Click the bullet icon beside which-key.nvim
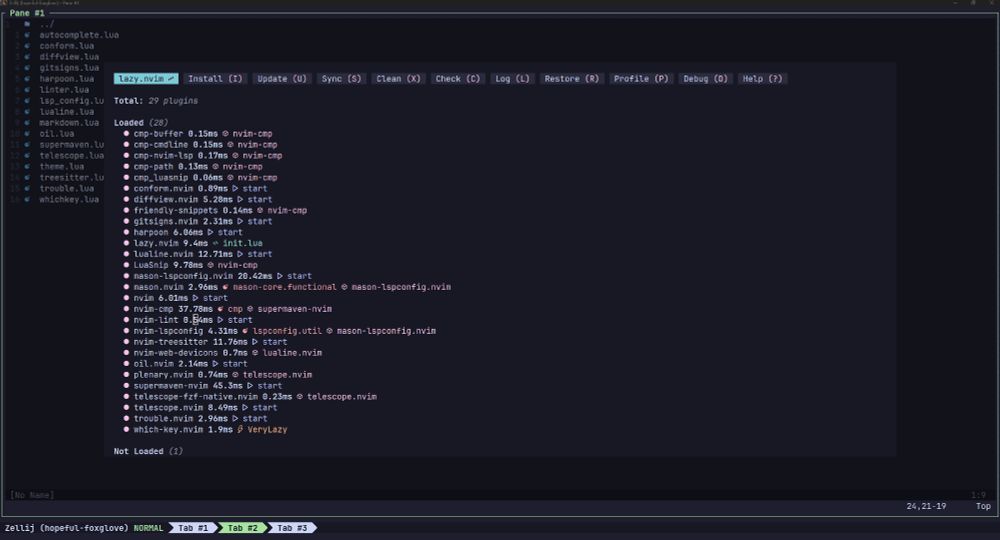This screenshot has width=1000, height=540. 126,429
